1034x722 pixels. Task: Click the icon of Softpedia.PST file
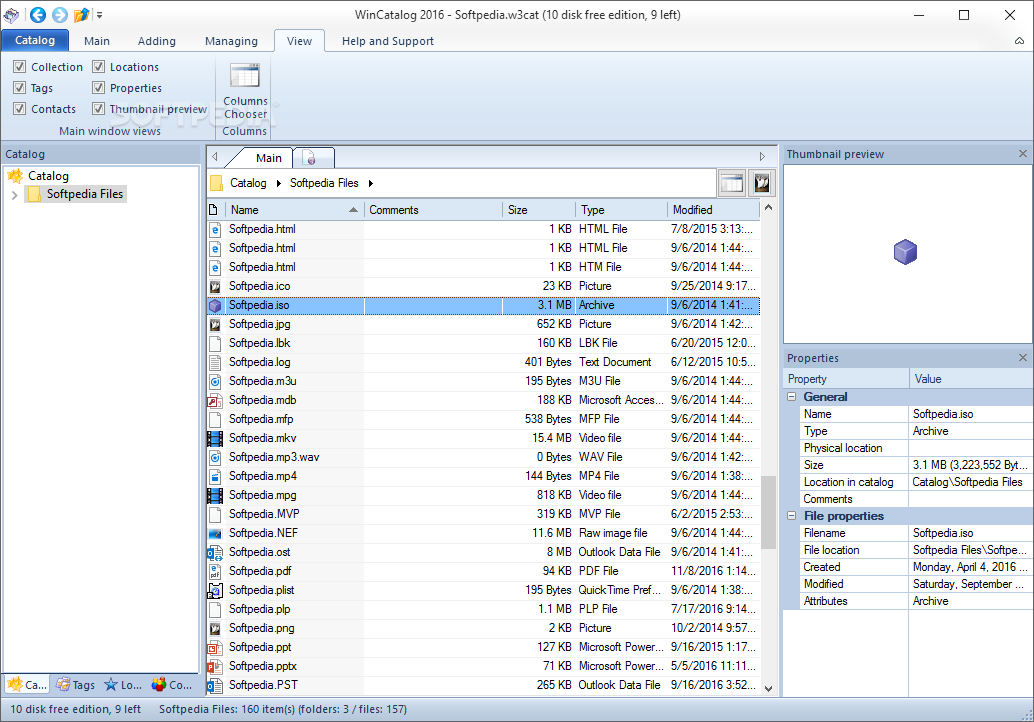point(215,686)
